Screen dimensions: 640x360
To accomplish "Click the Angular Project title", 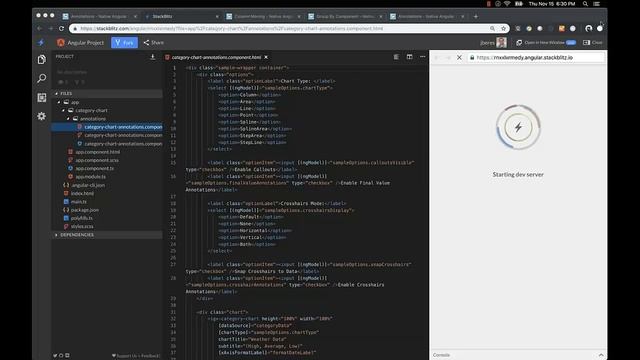I will point(86,42).
